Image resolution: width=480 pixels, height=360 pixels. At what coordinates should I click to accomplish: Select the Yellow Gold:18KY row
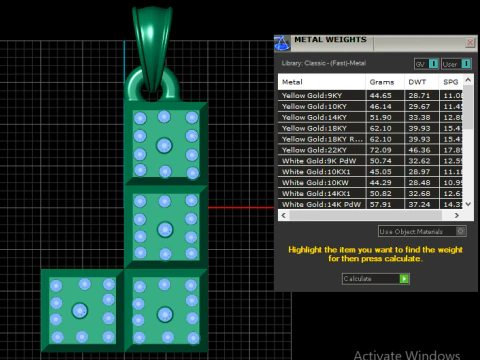pos(370,128)
